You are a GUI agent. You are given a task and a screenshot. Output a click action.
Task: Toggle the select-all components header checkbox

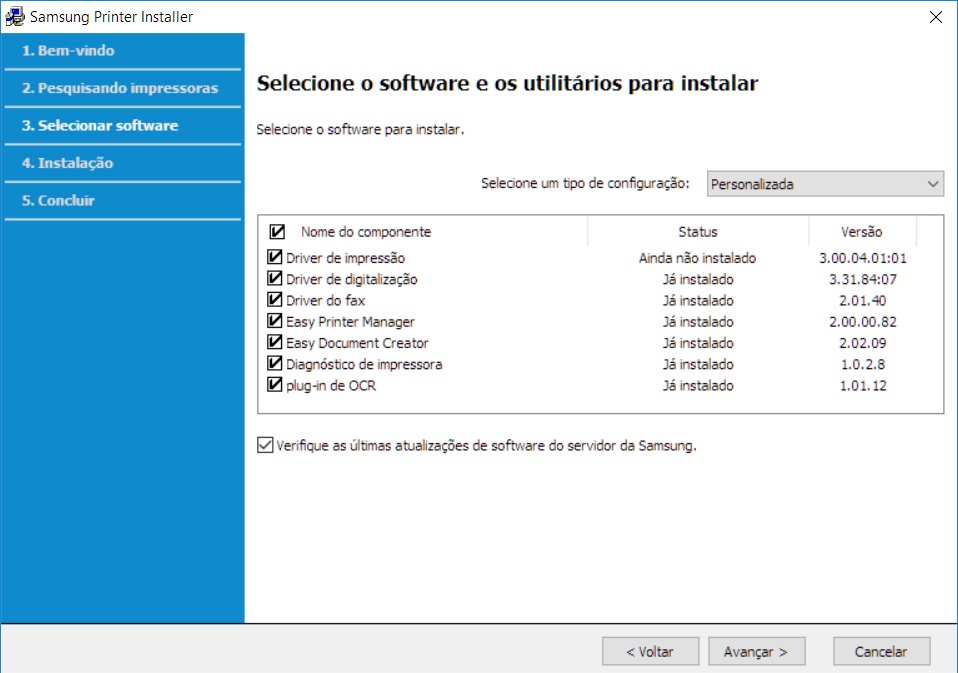pyautogui.click(x=277, y=232)
